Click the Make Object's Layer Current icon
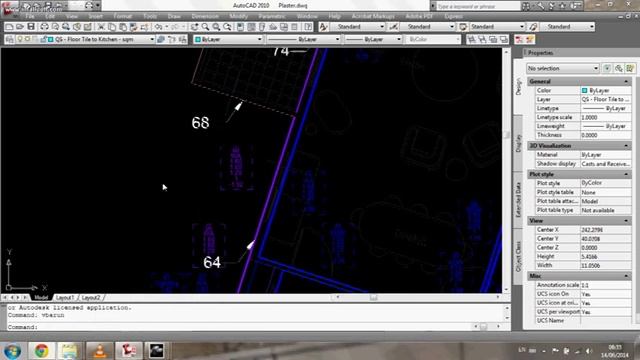 [161, 40]
